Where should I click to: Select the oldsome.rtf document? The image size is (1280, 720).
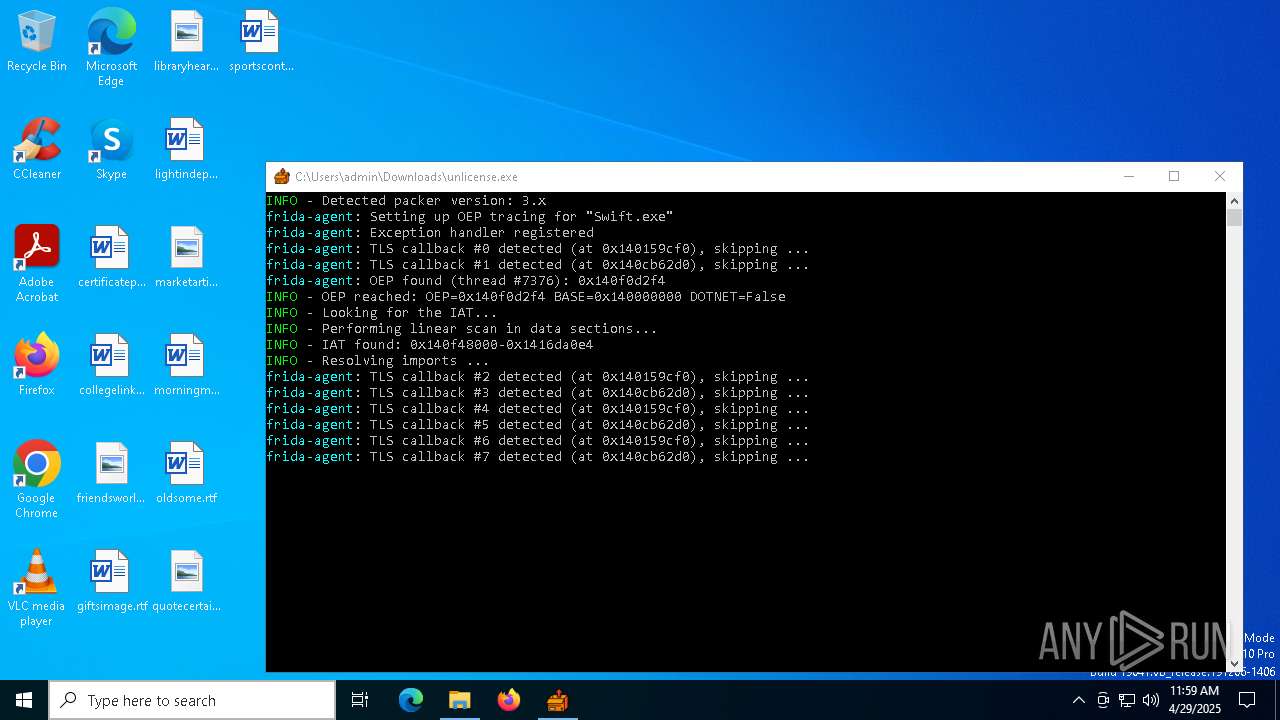(x=186, y=474)
